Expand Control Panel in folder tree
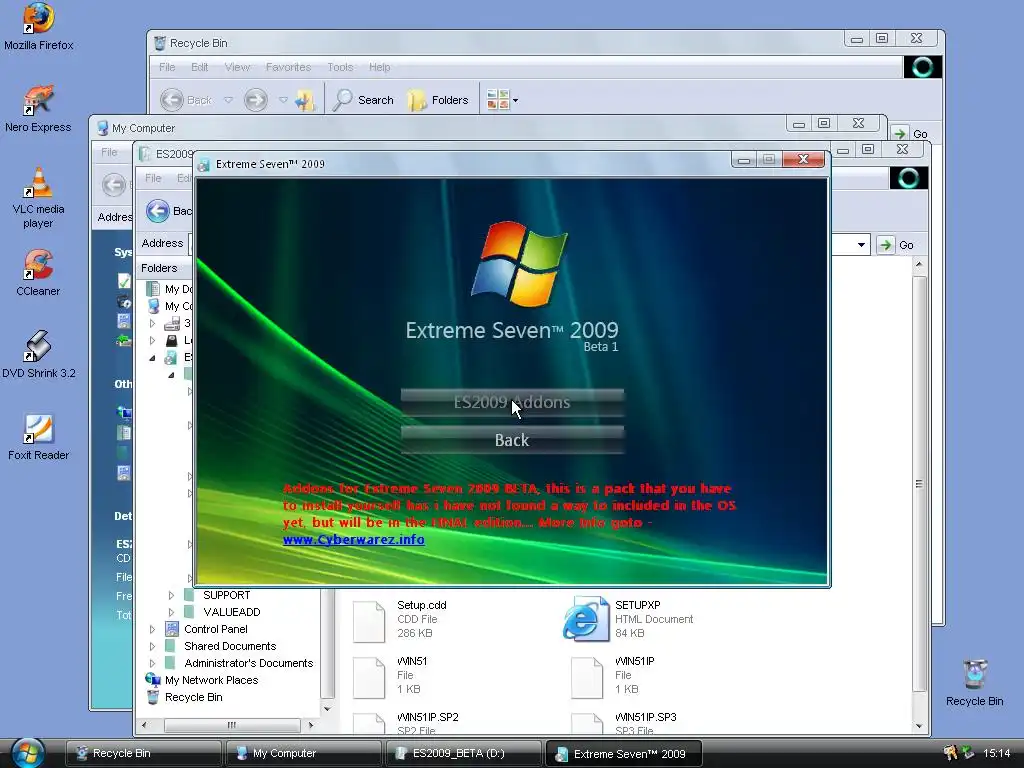 (152, 629)
